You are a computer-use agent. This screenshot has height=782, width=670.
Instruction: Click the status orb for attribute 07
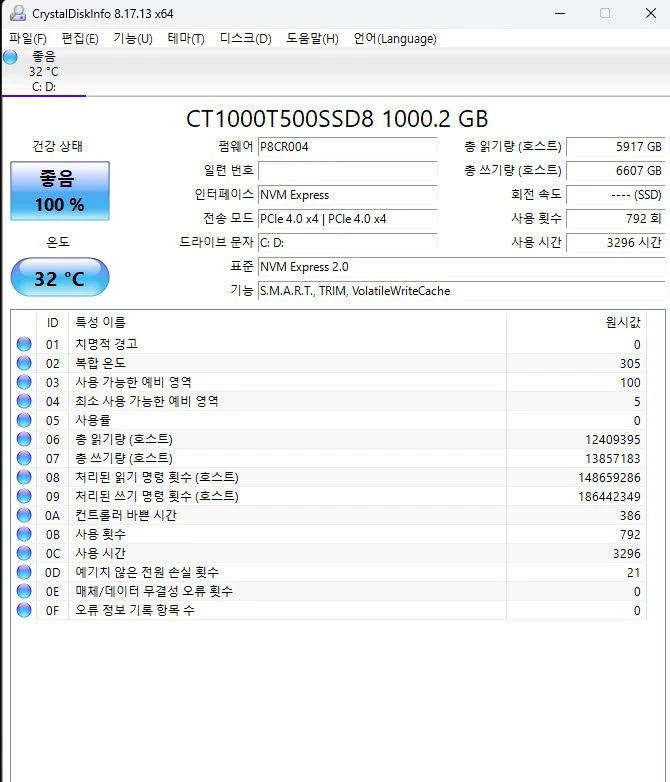point(24,458)
